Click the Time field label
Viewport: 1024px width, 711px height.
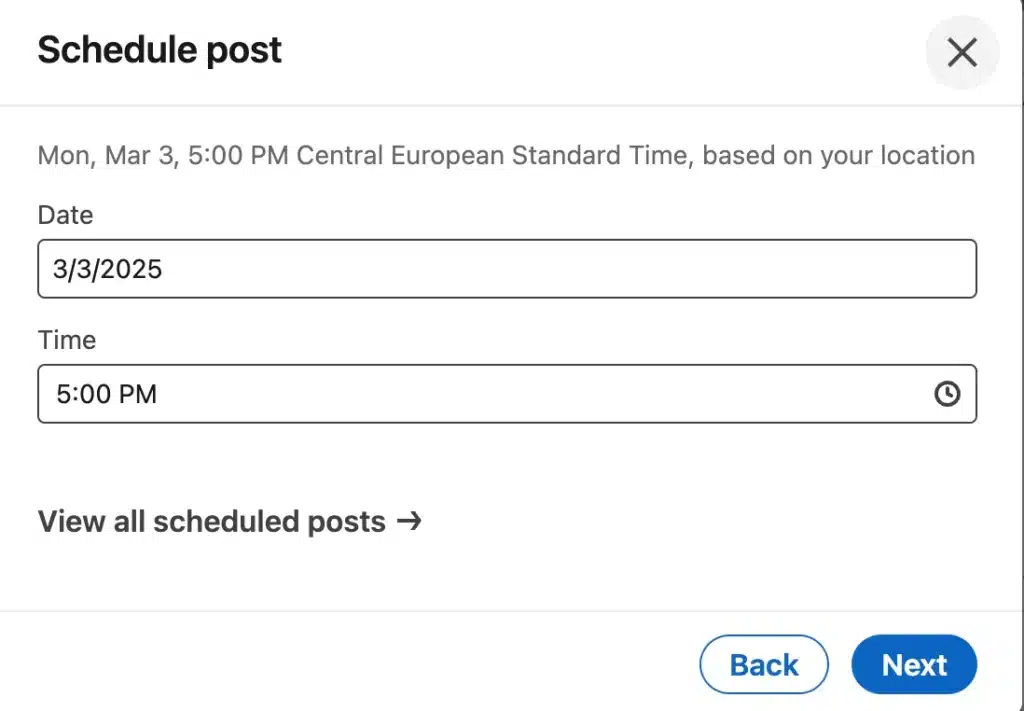[67, 340]
